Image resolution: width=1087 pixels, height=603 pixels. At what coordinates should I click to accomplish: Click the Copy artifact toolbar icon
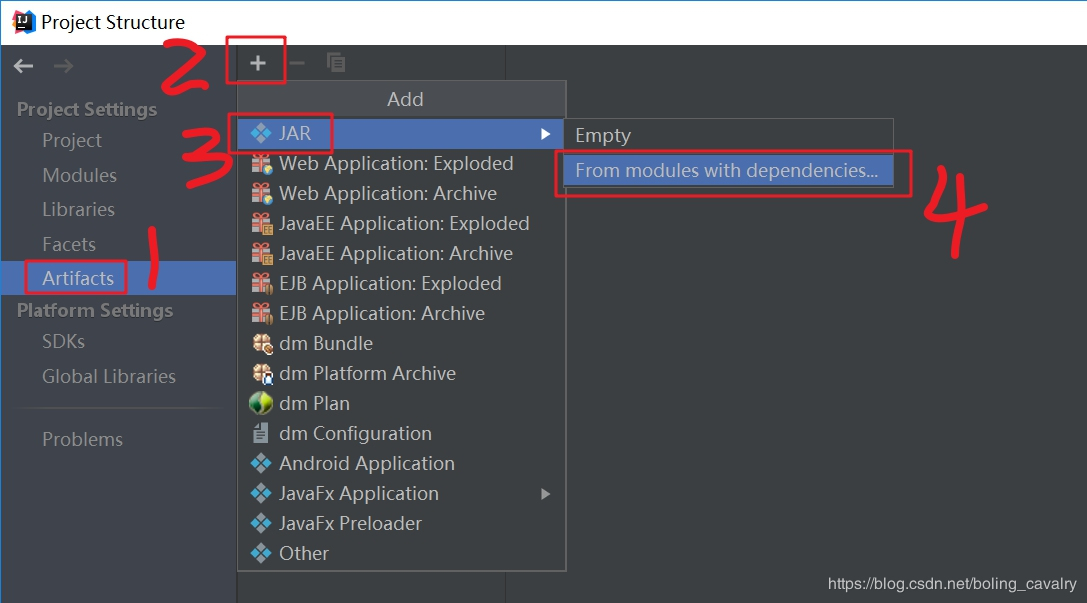click(336, 62)
